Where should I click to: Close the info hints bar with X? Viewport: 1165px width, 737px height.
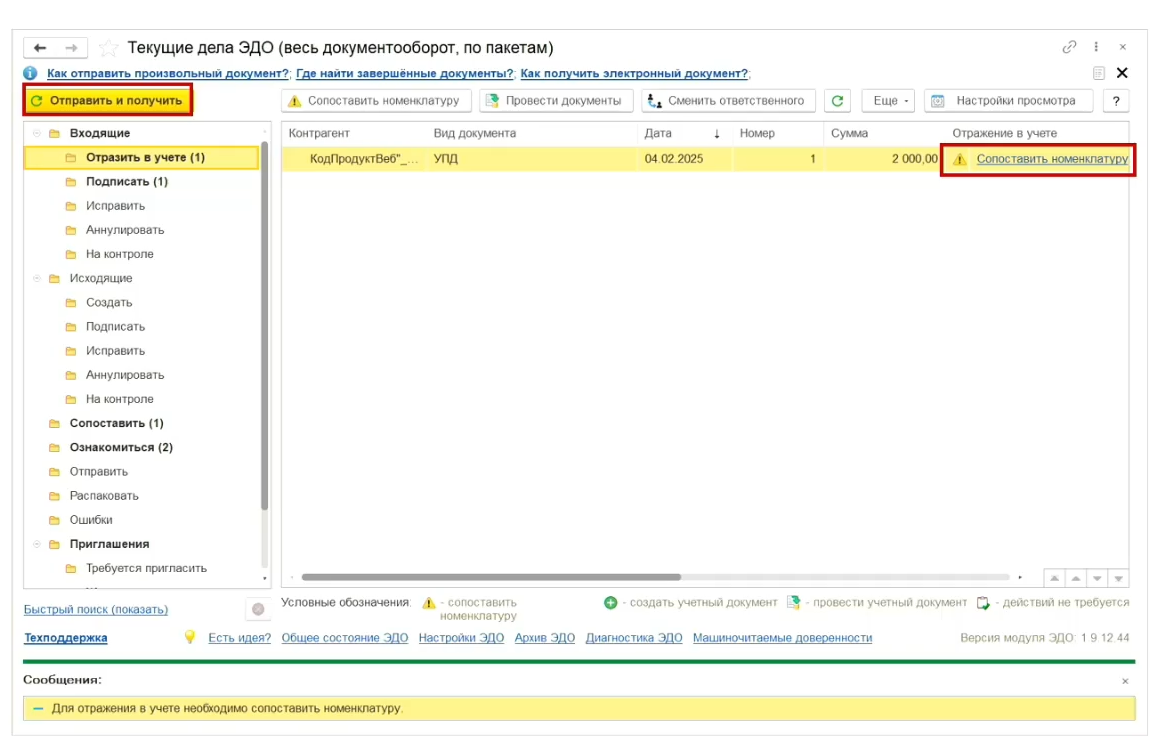1122,73
